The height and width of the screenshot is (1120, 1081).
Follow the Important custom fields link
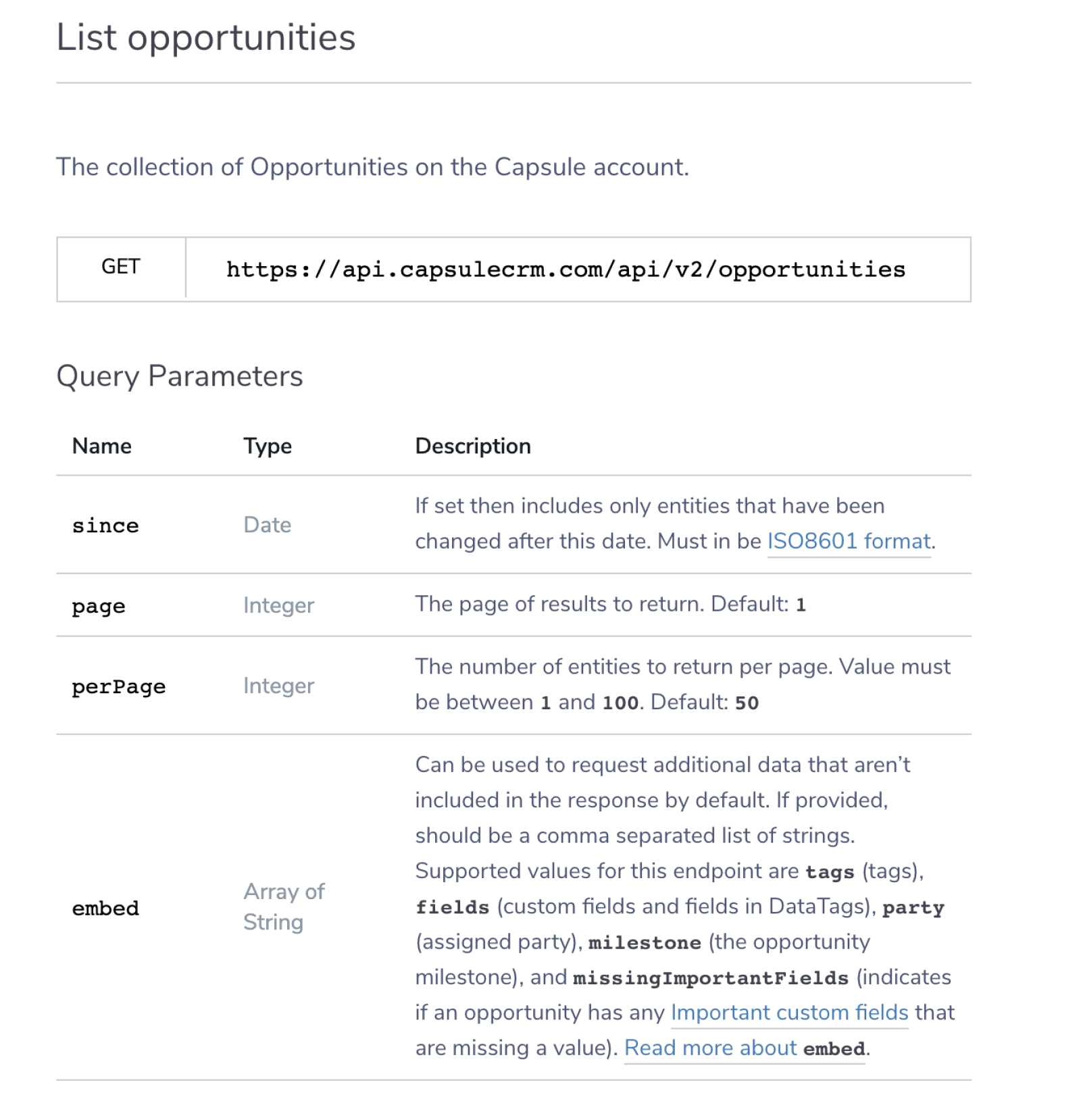pos(789,1012)
